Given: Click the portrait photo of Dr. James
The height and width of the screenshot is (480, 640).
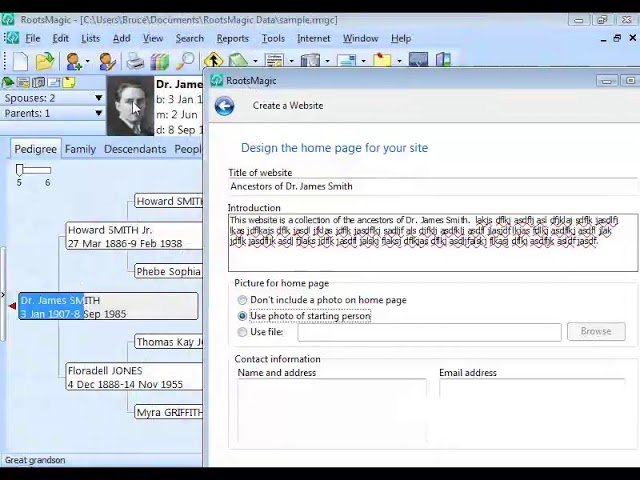Looking at the screenshot, I should [x=130, y=106].
